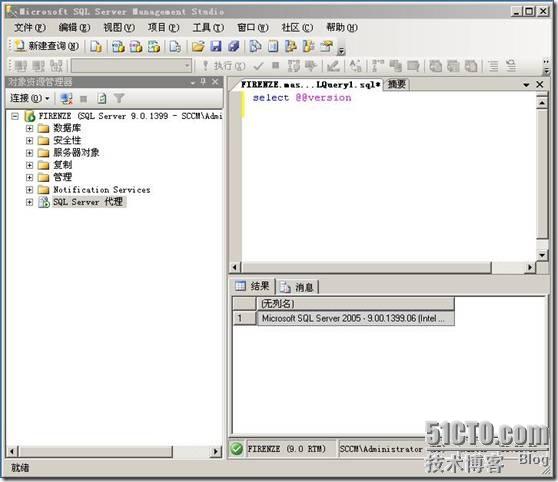The image size is (558, 482).
Task: Expand the 安全性 folder
Action: [30, 141]
